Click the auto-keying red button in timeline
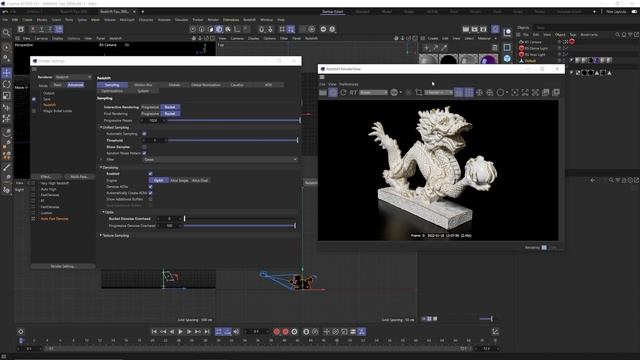This screenshot has width=640, height=360. (x=285, y=332)
